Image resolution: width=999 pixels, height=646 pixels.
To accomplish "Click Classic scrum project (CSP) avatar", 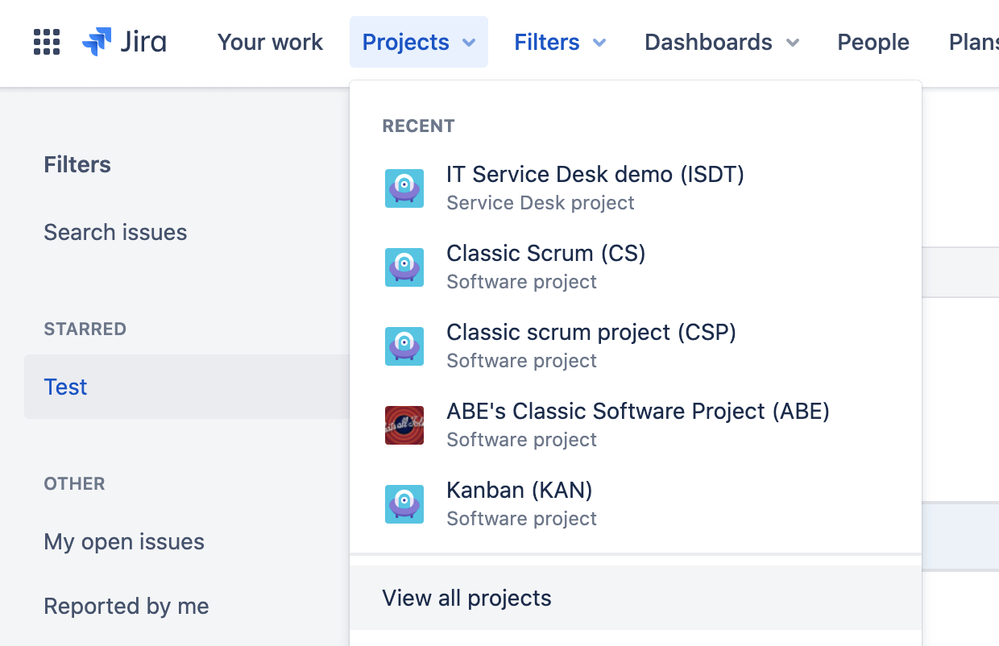I will coord(405,346).
